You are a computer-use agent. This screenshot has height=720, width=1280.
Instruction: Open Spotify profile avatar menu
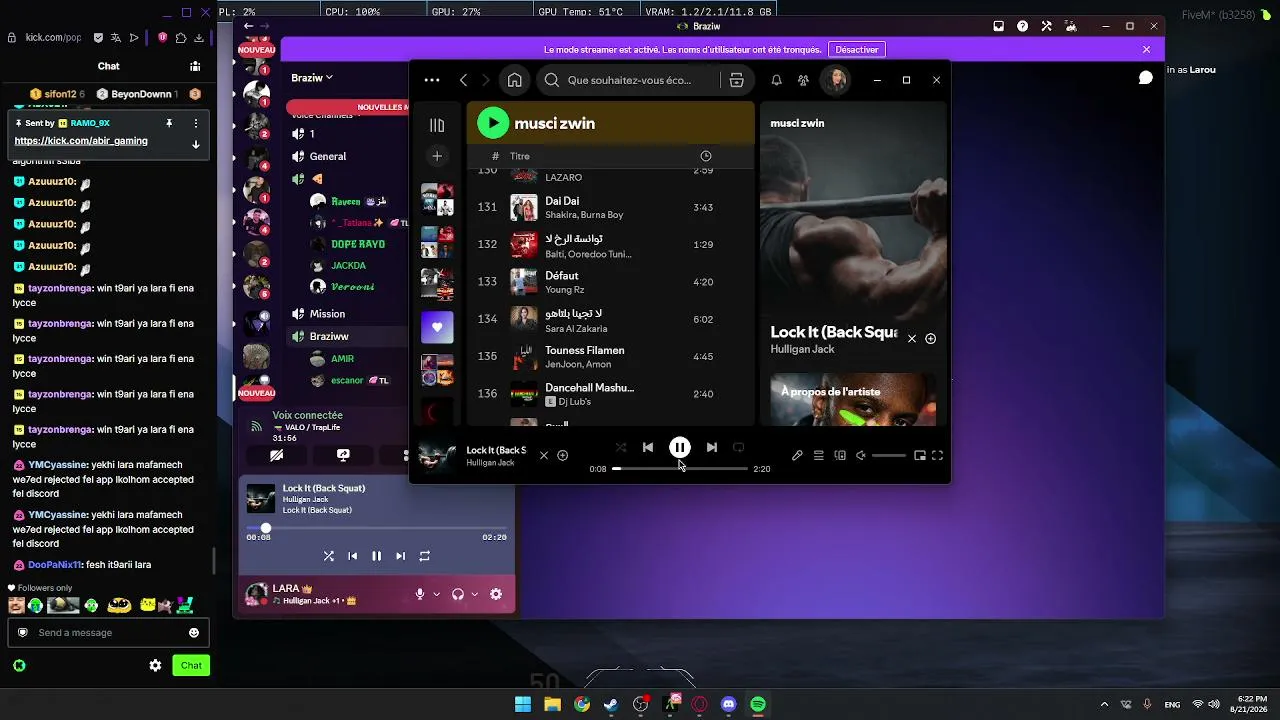[836, 80]
